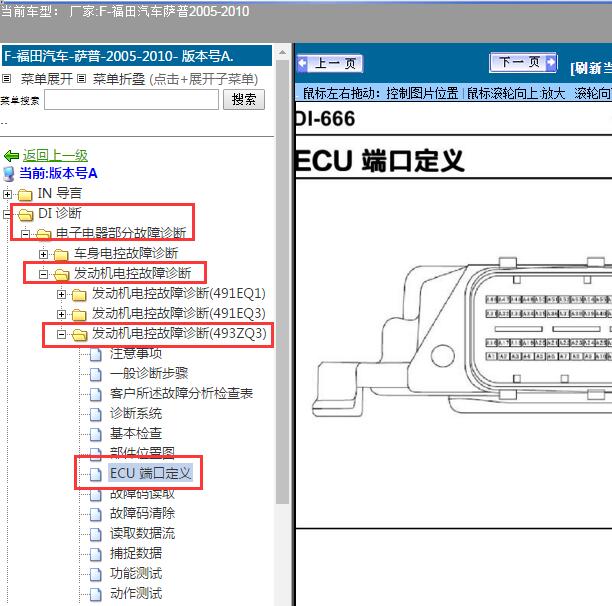Expand 发动机电控故障诊断(491EQ3) node

coord(61,314)
